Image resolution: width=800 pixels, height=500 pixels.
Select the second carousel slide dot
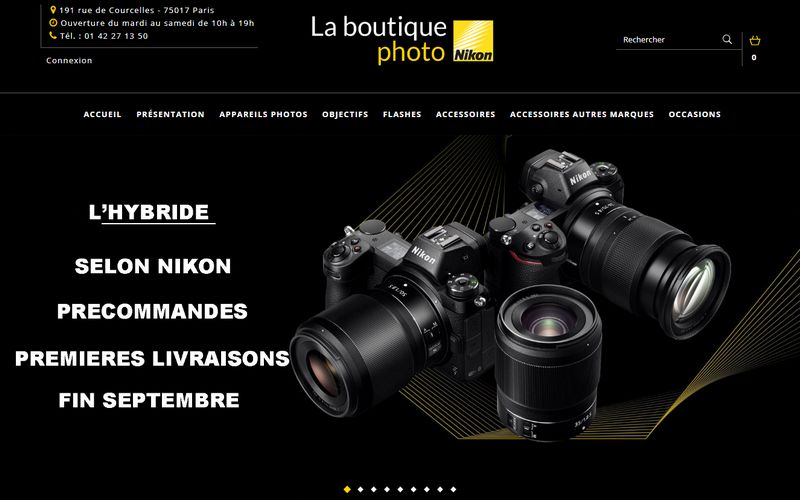click(x=361, y=489)
